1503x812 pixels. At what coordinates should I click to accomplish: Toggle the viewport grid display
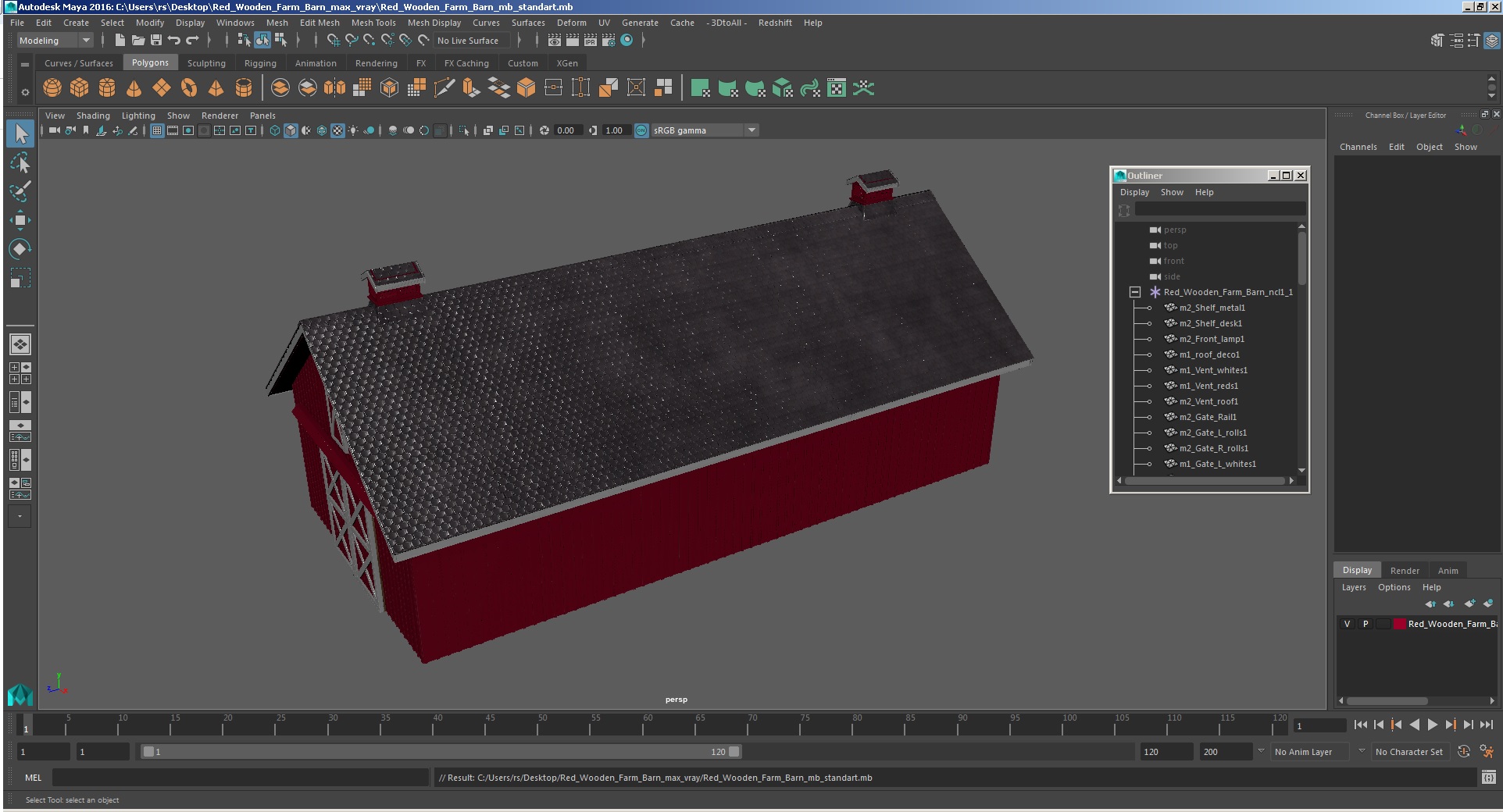[x=157, y=130]
